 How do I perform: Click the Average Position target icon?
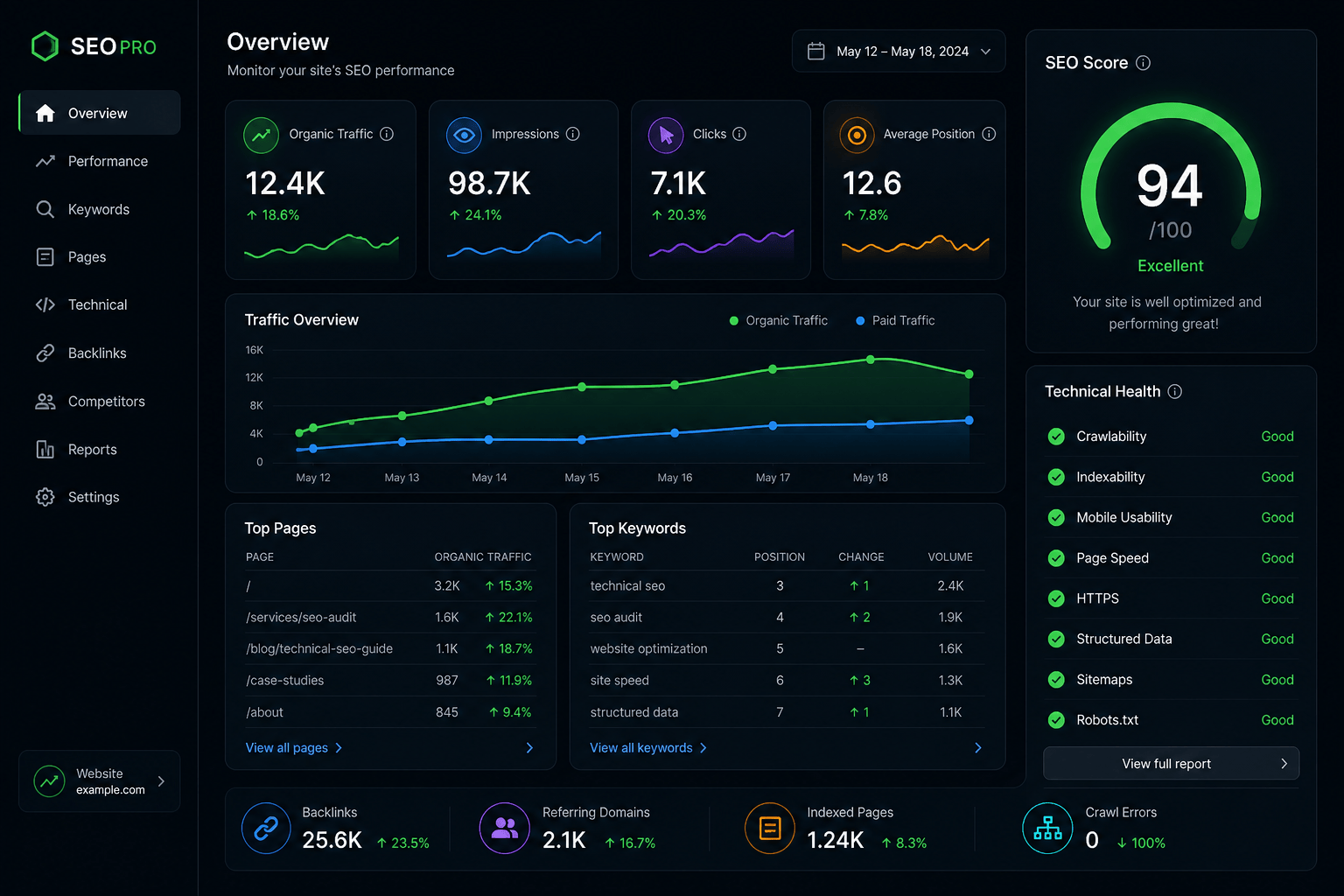[857, 135]
